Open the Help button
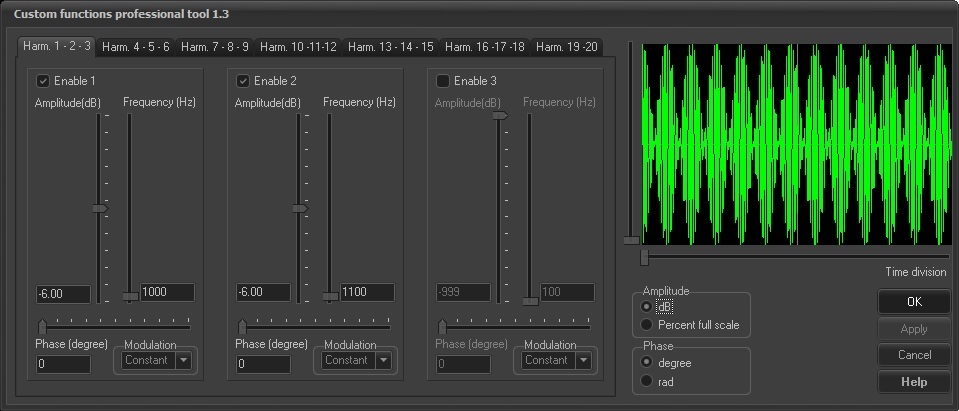959x411 pixels. click(x=914, y=382)
